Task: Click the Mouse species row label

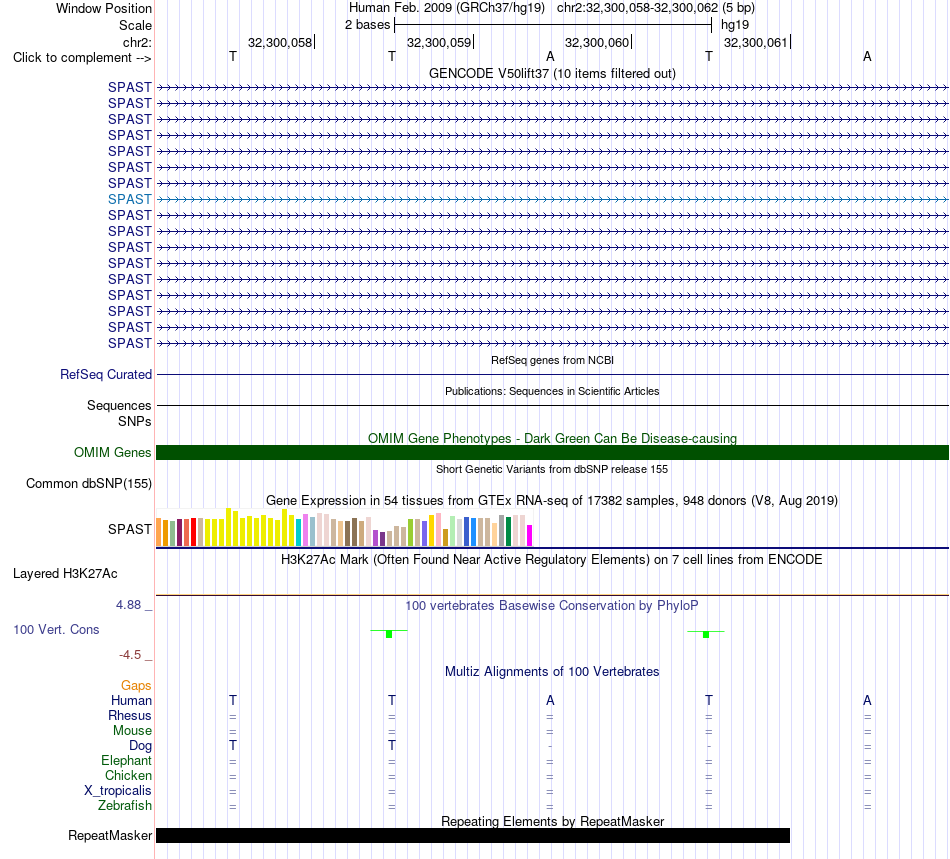Action: coord(132,731)
